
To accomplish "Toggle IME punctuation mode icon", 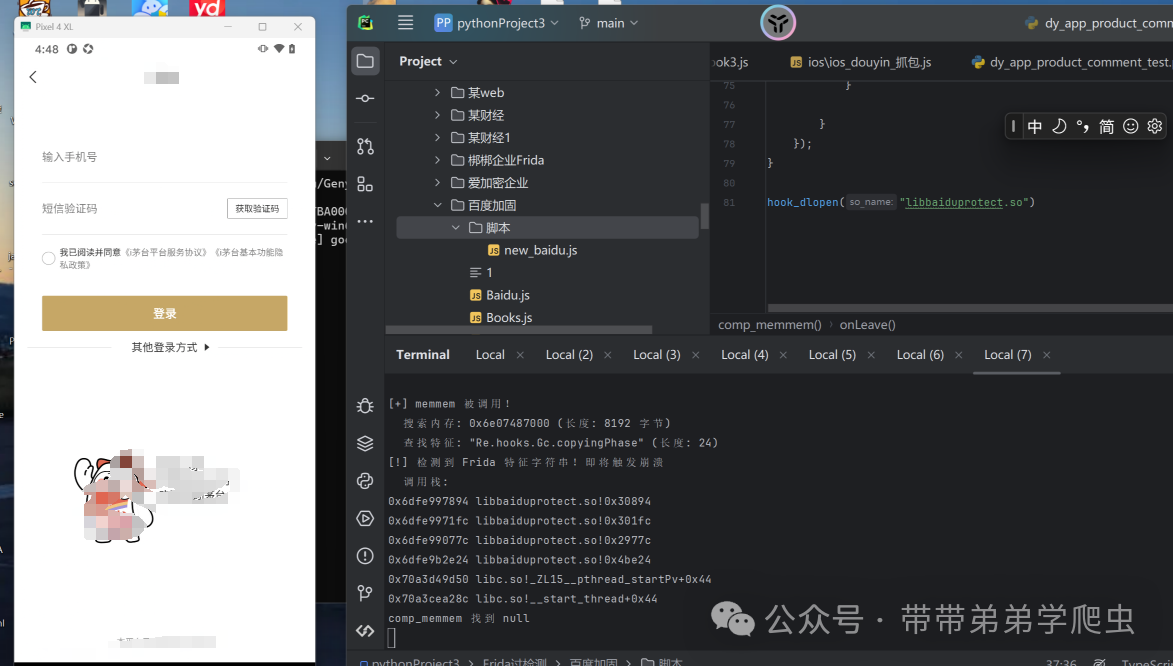I will [1082, 126].
